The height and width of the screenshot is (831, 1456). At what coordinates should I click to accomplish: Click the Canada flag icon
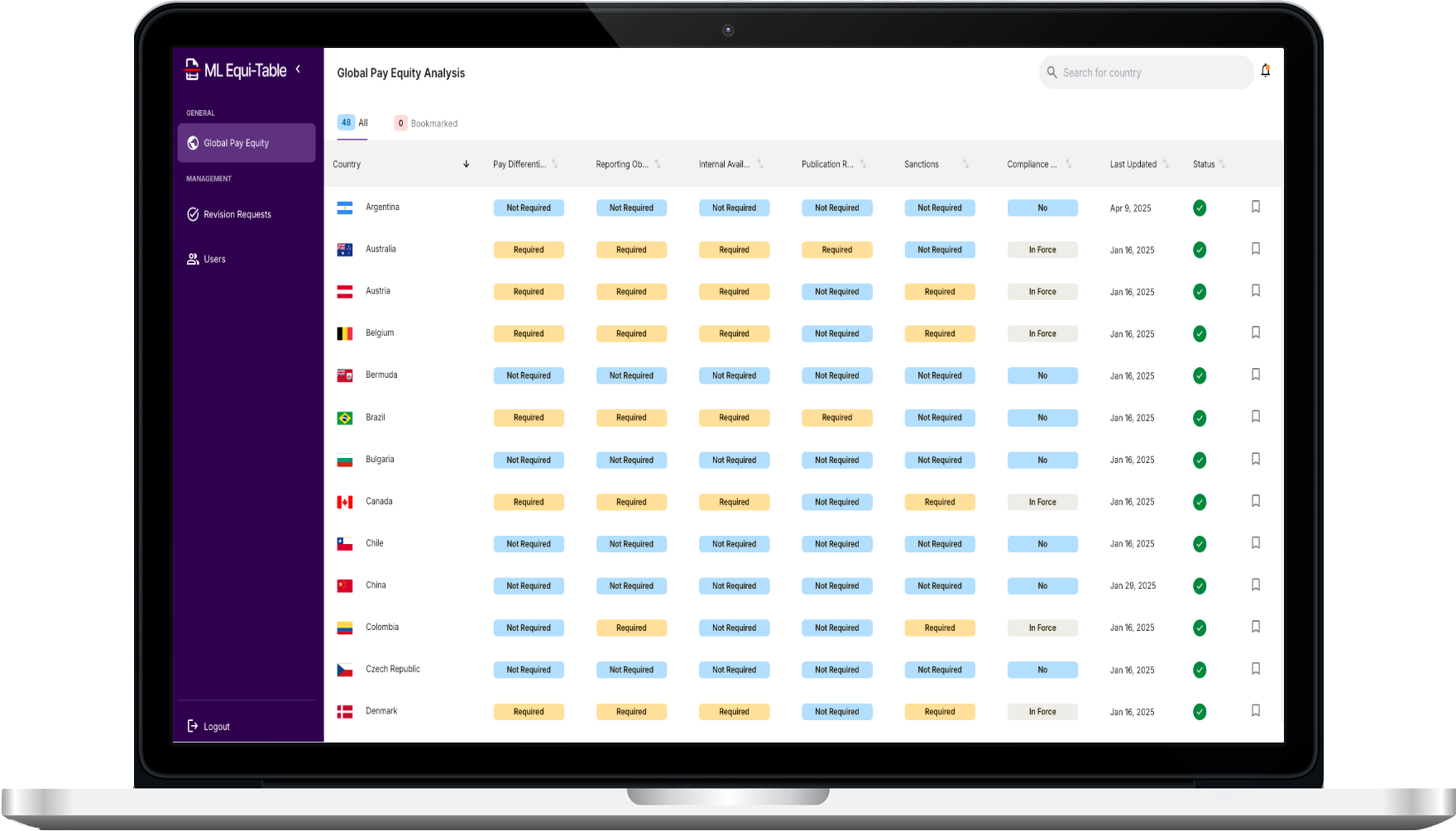point(345,502)
